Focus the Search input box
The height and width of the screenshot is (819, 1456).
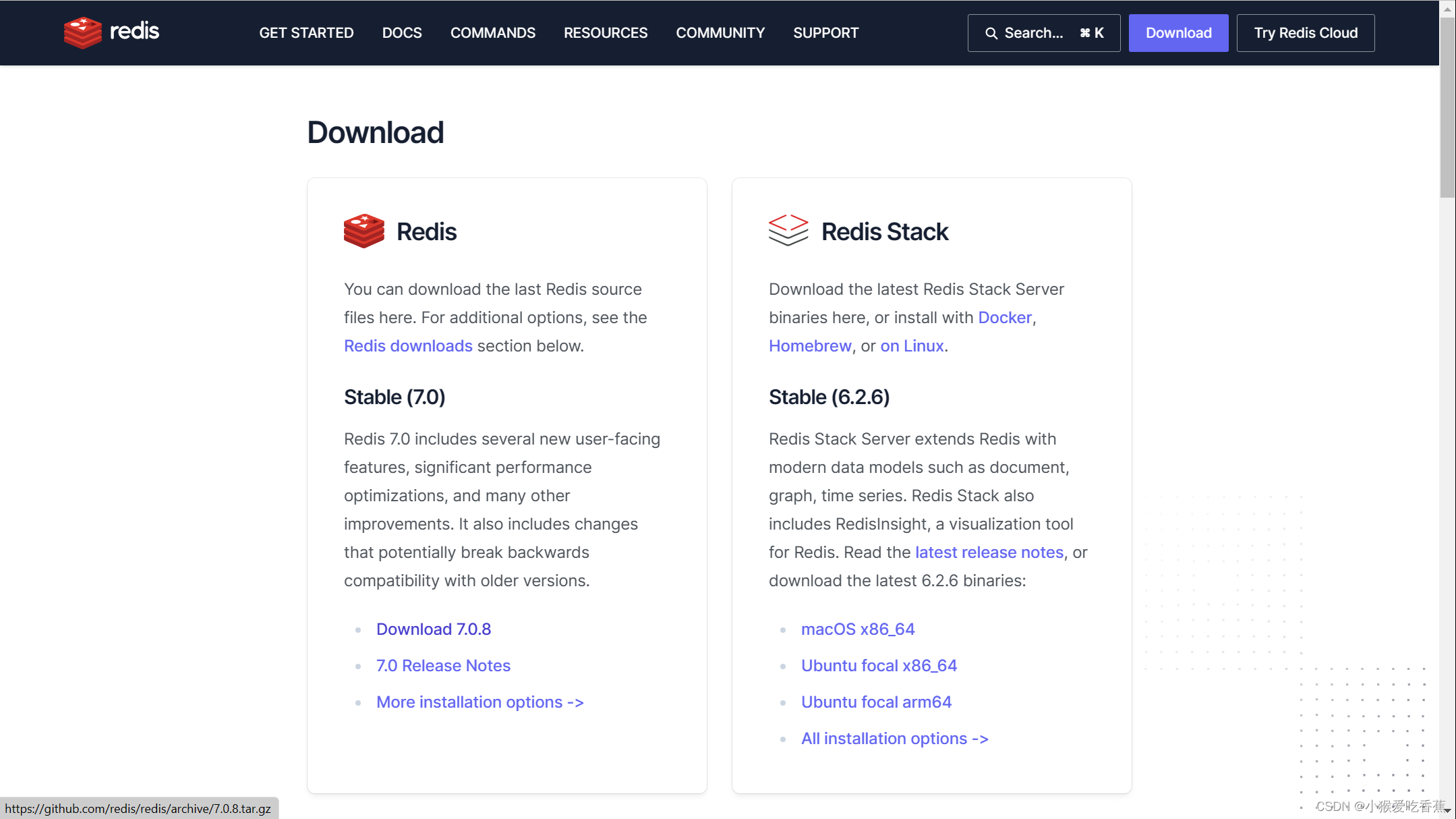1043,33
